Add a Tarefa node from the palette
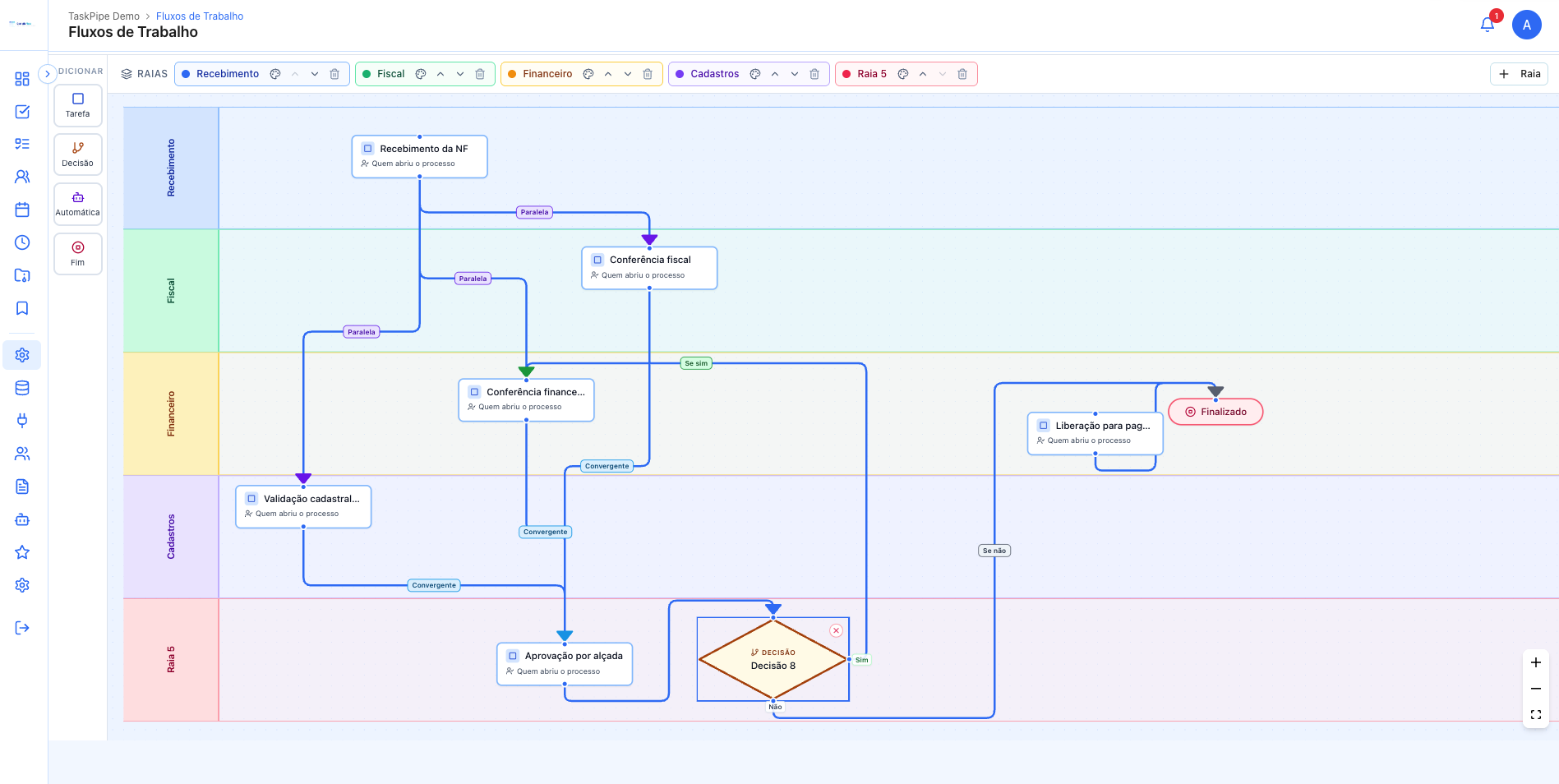This screenshot has height=784, width=1559. tap(78, 105)
